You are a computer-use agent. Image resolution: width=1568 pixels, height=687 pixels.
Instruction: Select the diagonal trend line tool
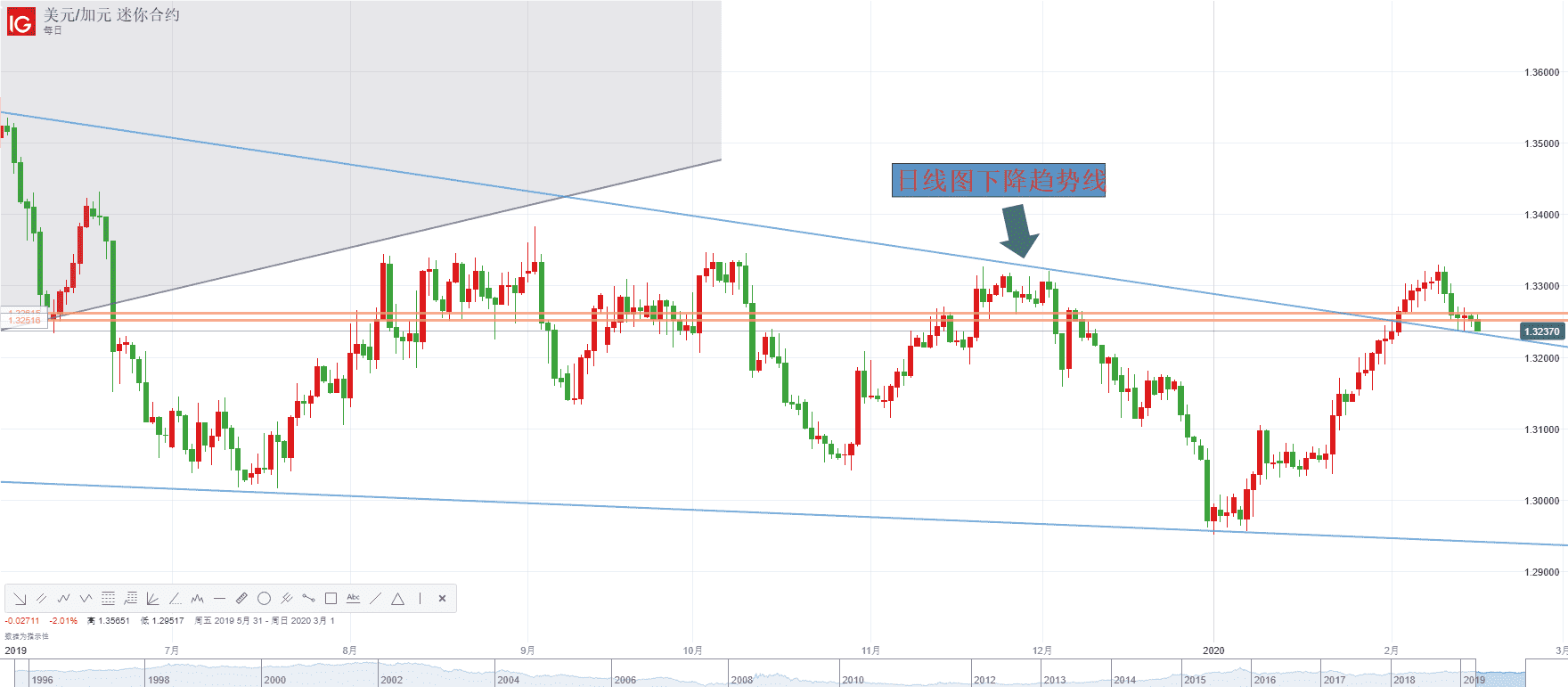[375, 599]
